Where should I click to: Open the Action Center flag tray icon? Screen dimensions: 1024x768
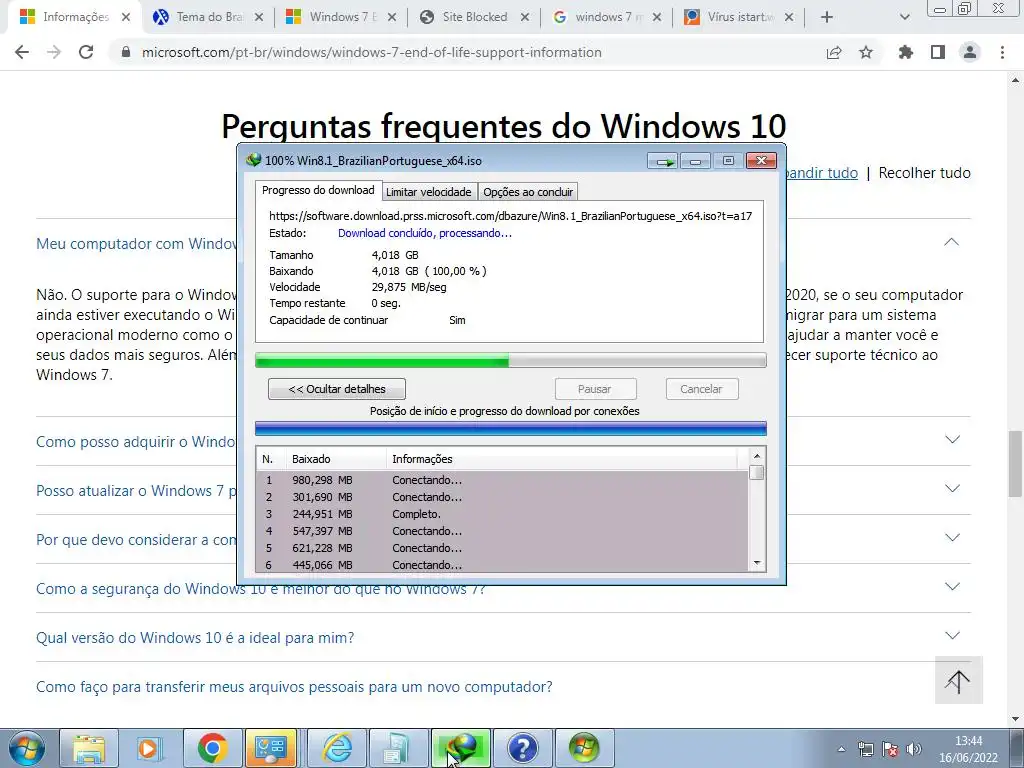(889, 749)
